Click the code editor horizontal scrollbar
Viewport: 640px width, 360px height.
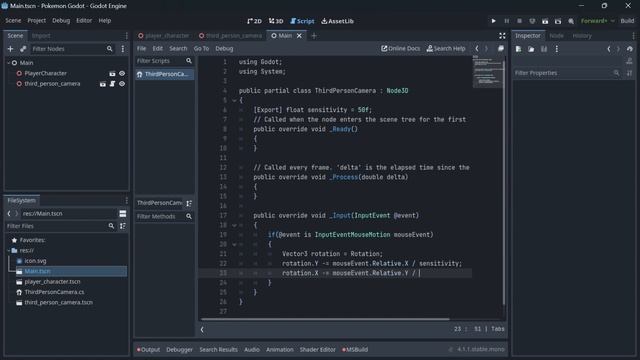click(325, 319)
